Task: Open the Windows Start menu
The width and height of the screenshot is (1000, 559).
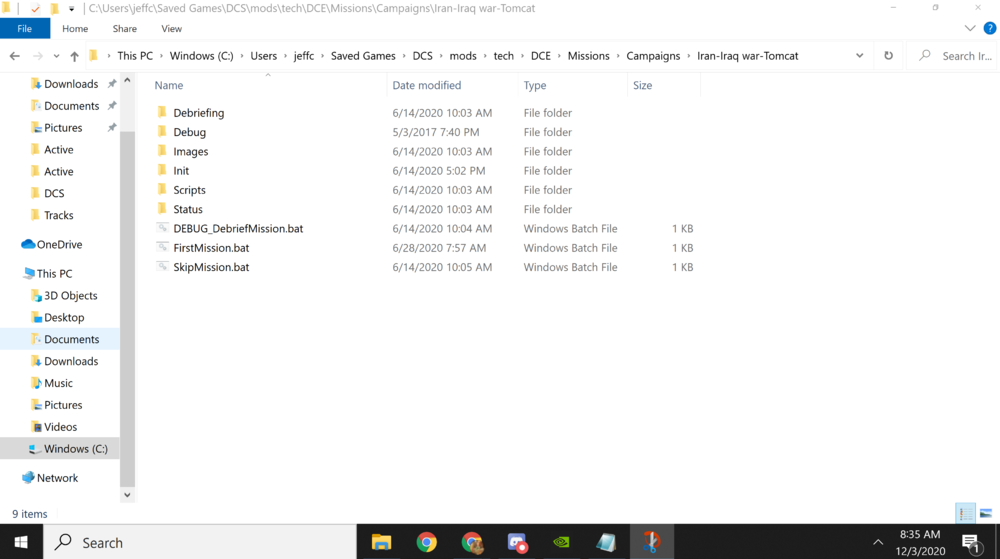Action: click(x=21, y=542)
